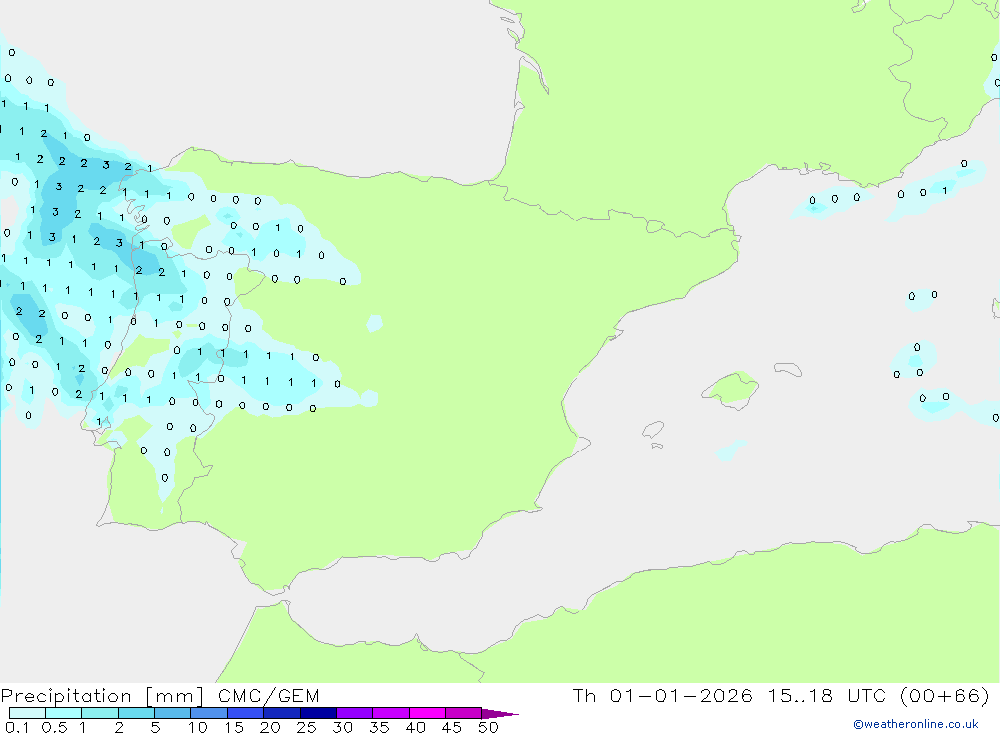Select the 0.5–1 mm legend color
This screenshot has height=733, width=1000.
tap(64, 713)
